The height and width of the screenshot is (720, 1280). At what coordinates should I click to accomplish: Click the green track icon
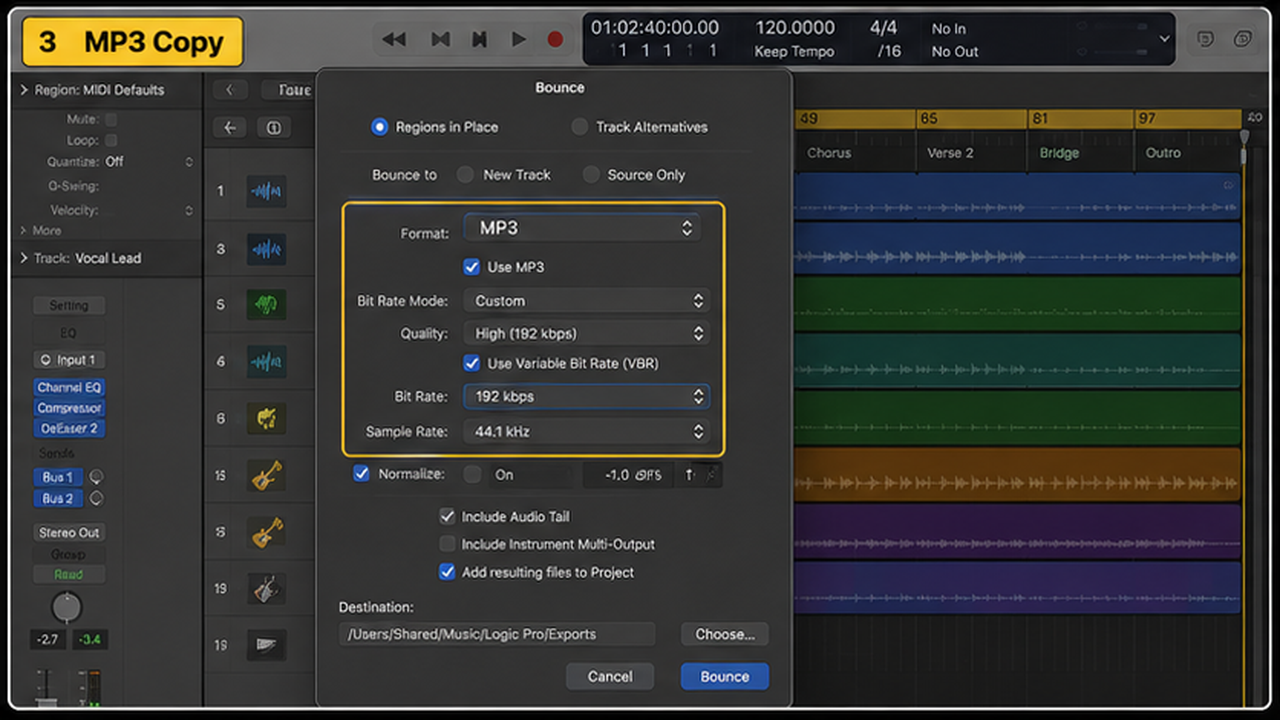[x=266, y=304]
